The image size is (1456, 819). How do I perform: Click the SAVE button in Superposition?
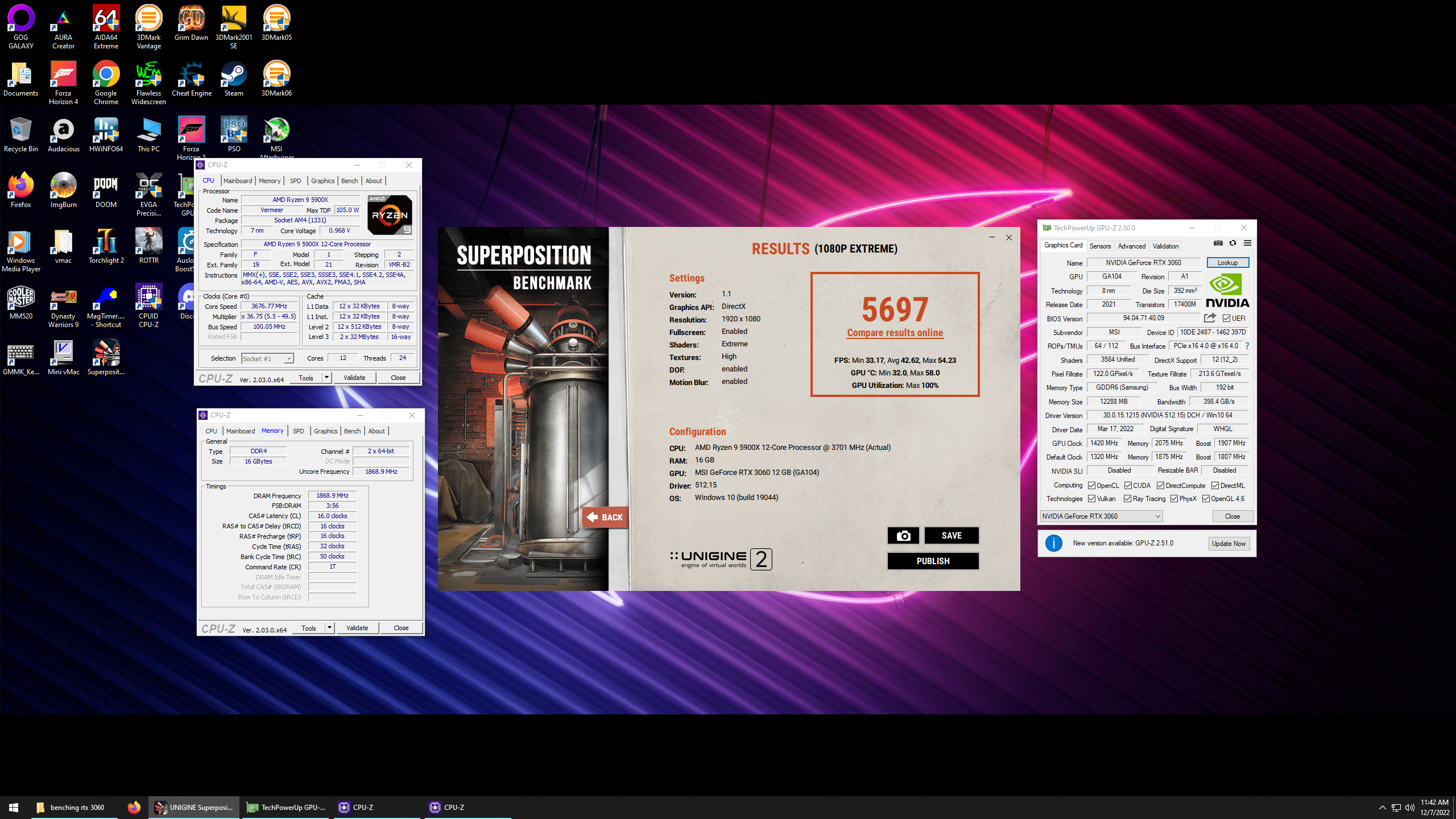[952, 535]
